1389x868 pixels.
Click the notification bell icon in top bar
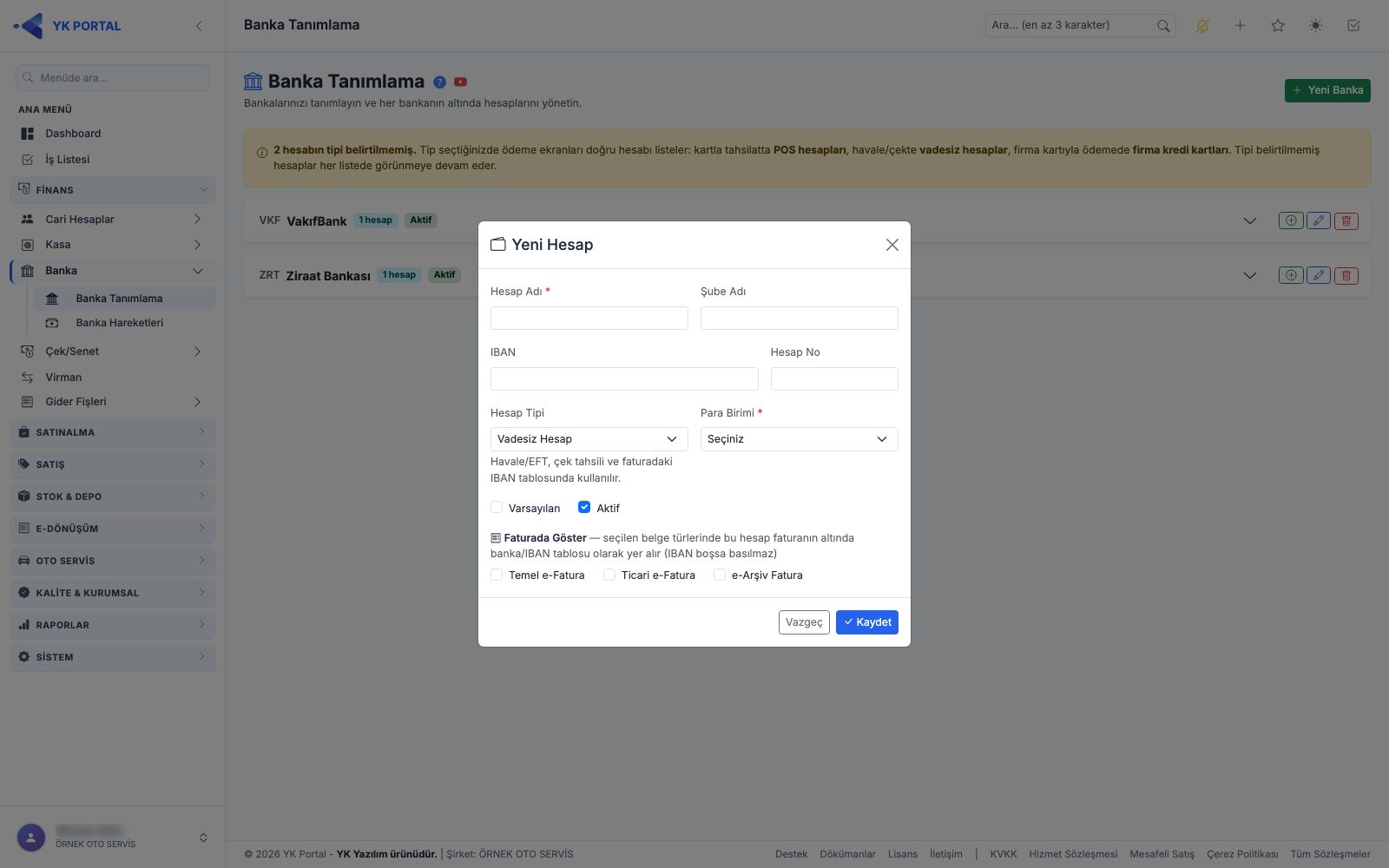(x=1202, y=26)
